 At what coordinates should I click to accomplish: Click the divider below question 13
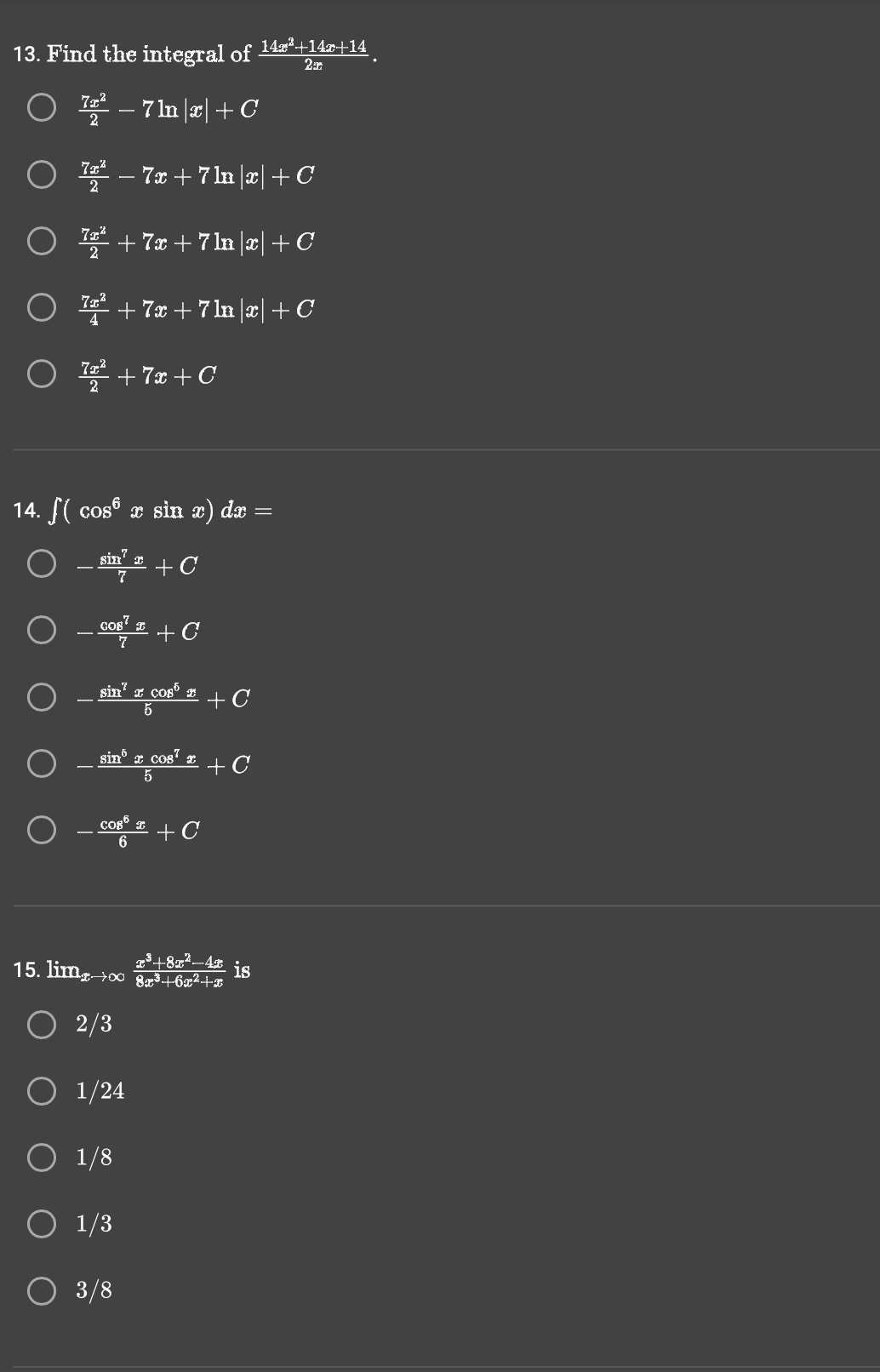click(440, 445)
